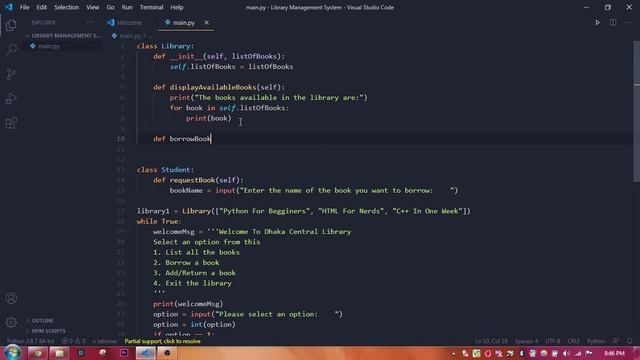Open the Accounts menu icon
640x360 pixels.
(11, 298)
